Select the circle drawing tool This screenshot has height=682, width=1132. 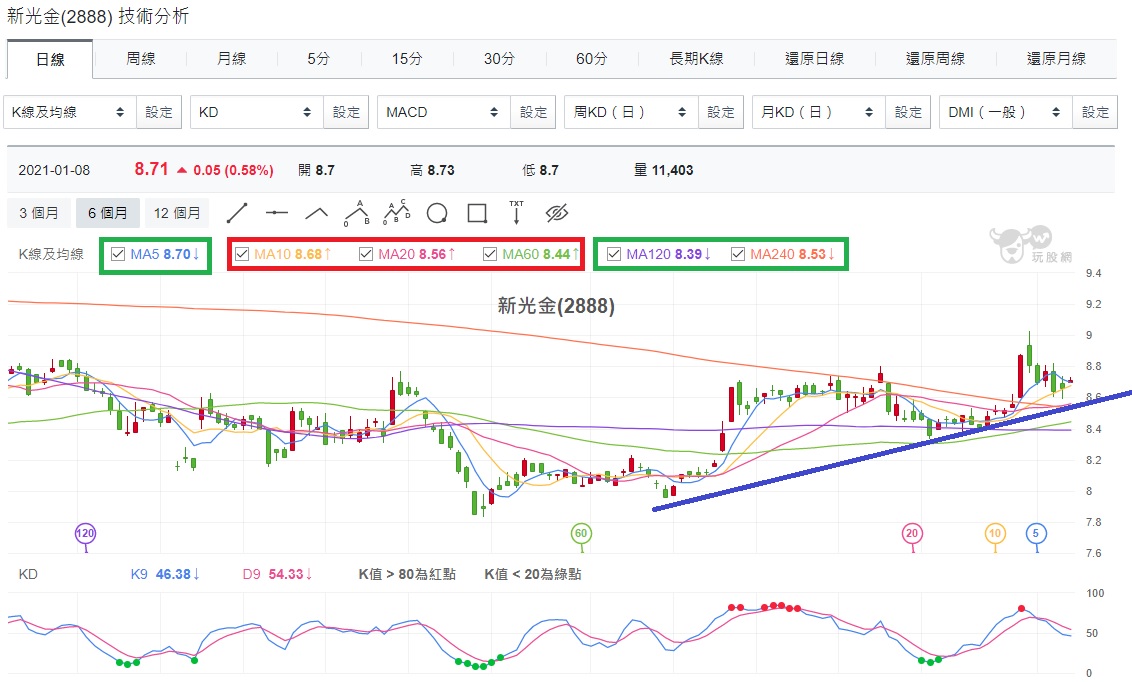click(437, 213)
